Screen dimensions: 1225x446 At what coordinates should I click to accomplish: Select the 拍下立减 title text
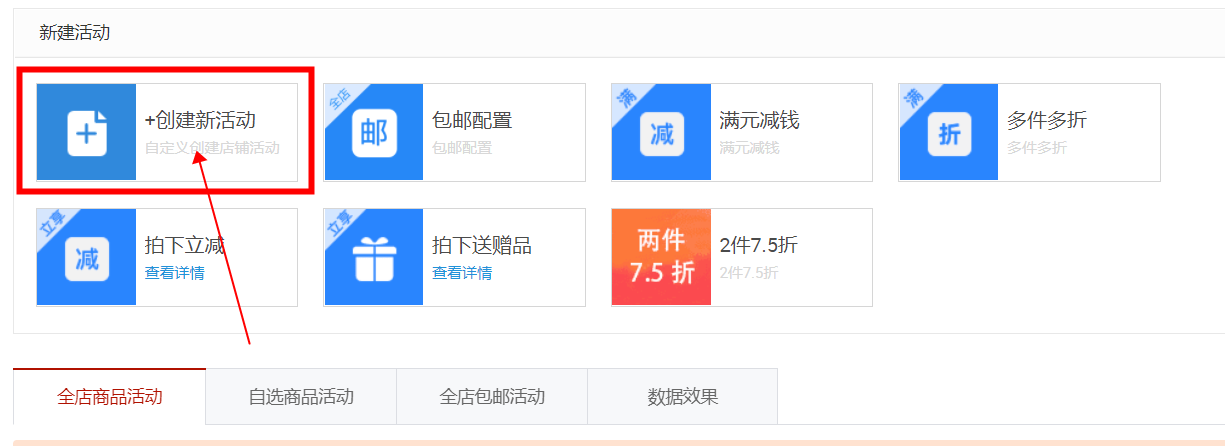coord(185,246)
